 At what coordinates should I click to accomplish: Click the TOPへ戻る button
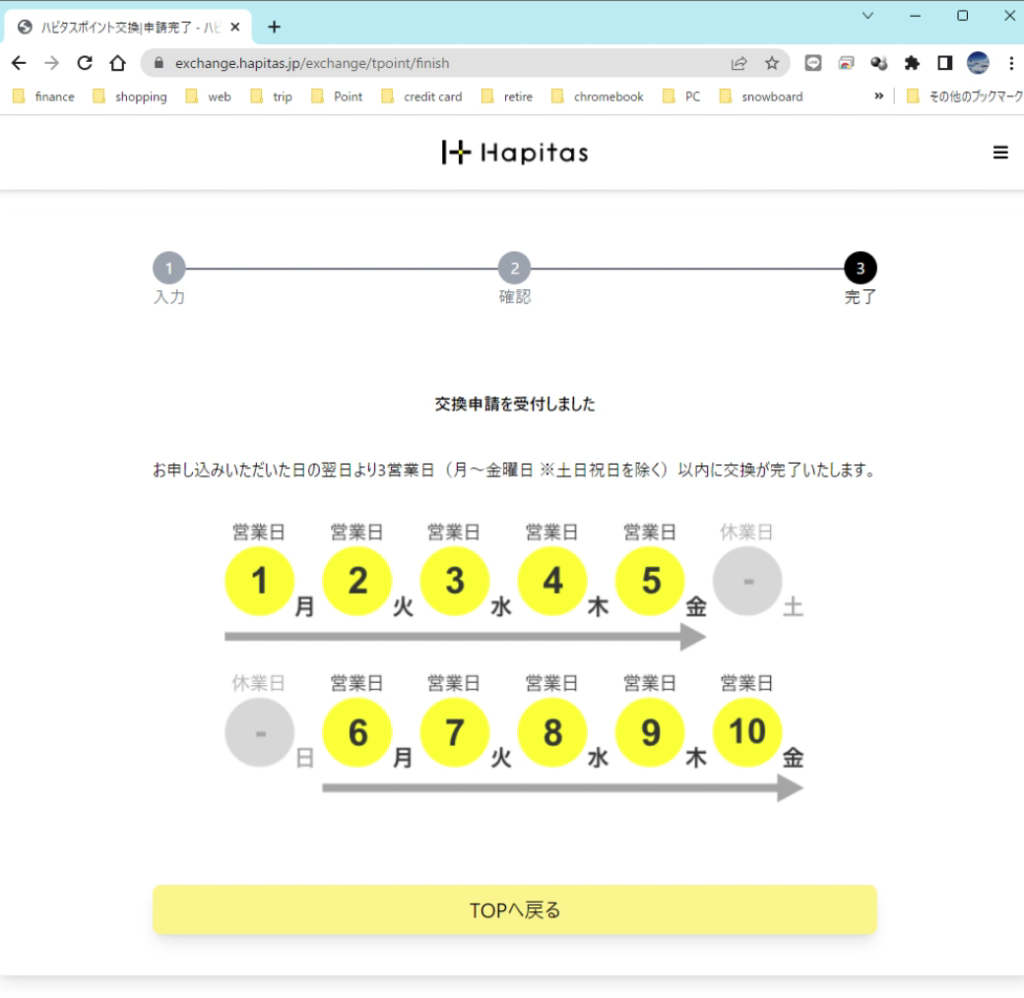(514, 910)
